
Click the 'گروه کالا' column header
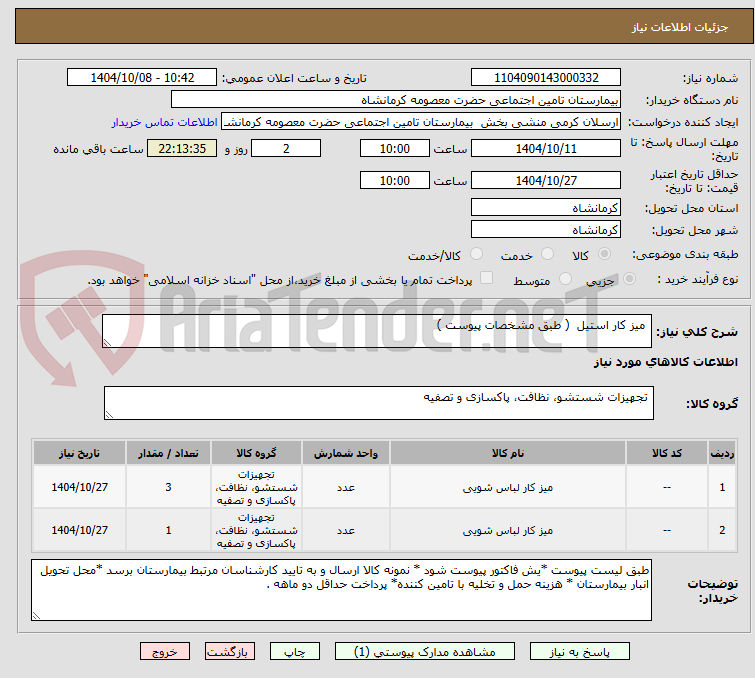[x=256, y=453]
